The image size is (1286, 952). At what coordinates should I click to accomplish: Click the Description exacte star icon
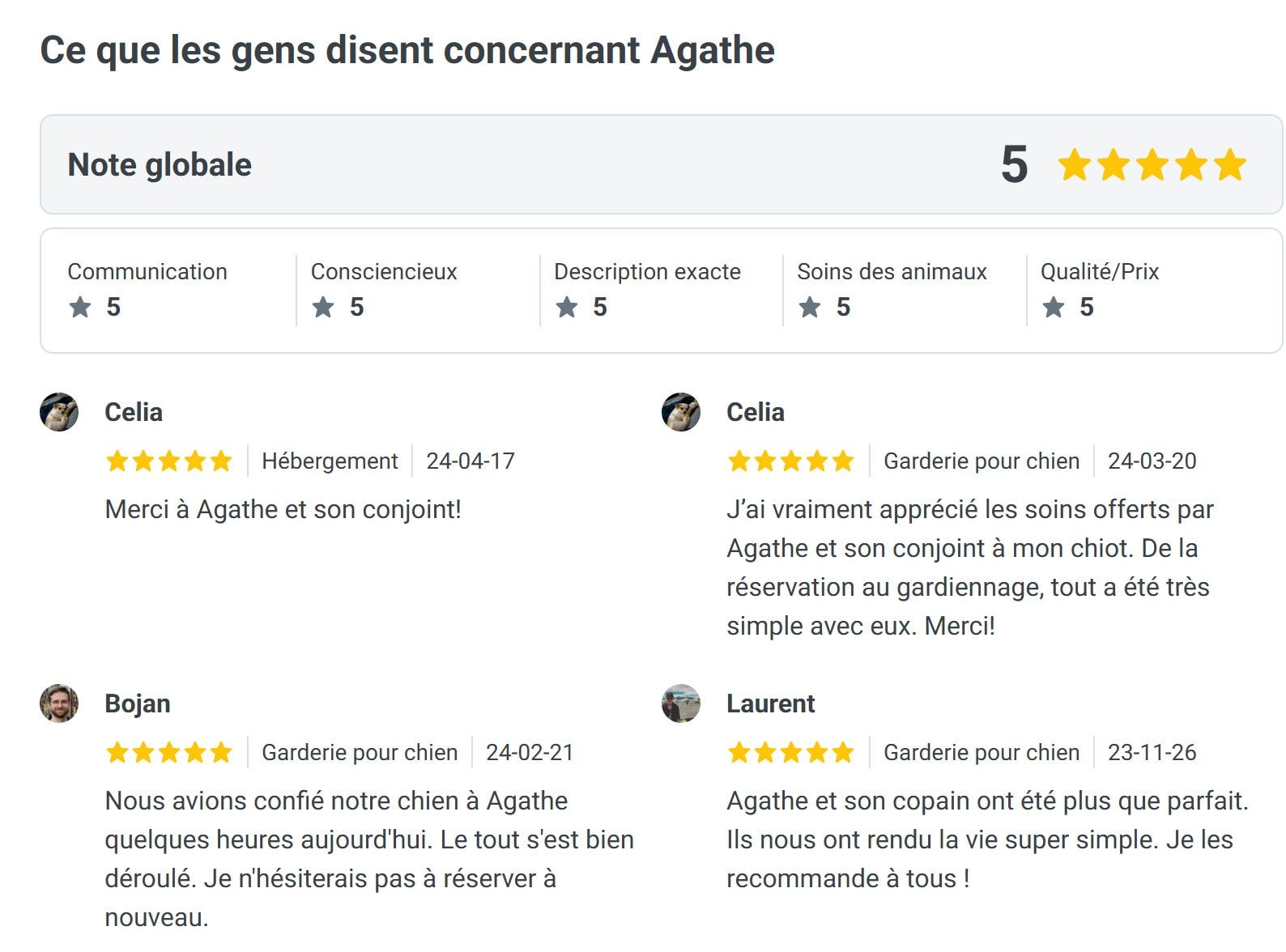point(567,308)
